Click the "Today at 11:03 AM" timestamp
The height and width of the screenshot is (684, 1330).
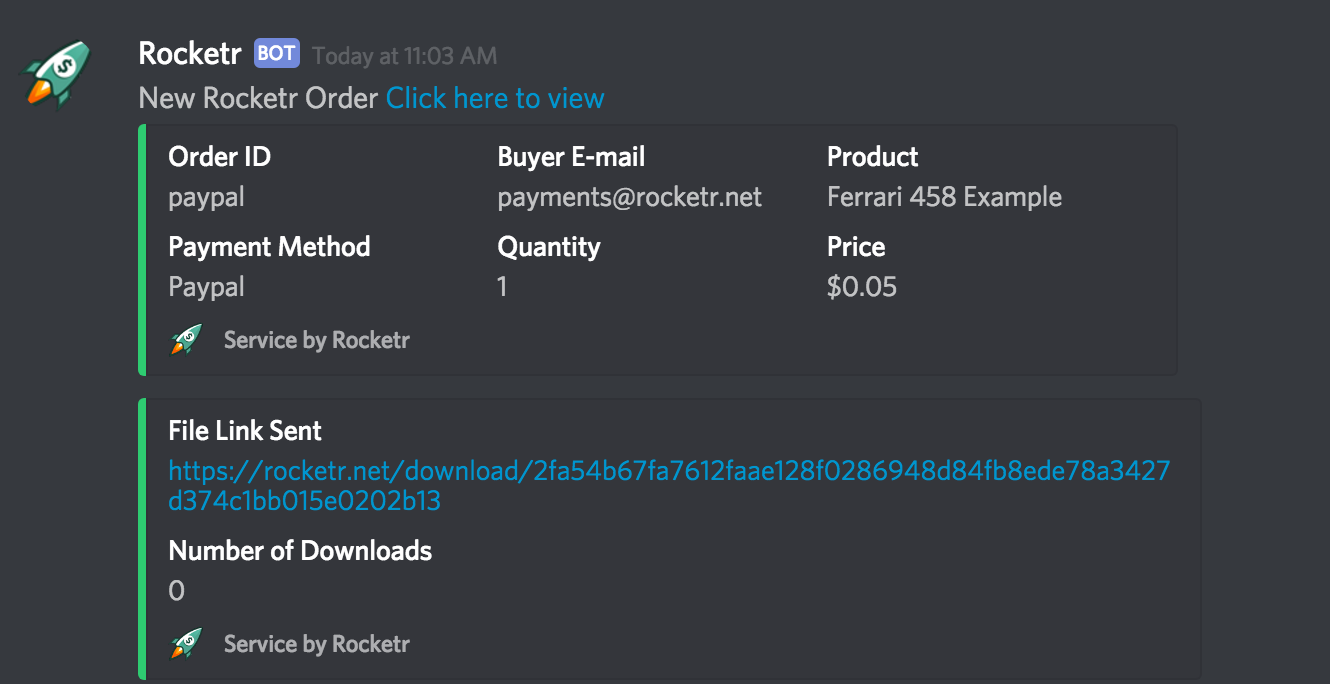[404, 55]
